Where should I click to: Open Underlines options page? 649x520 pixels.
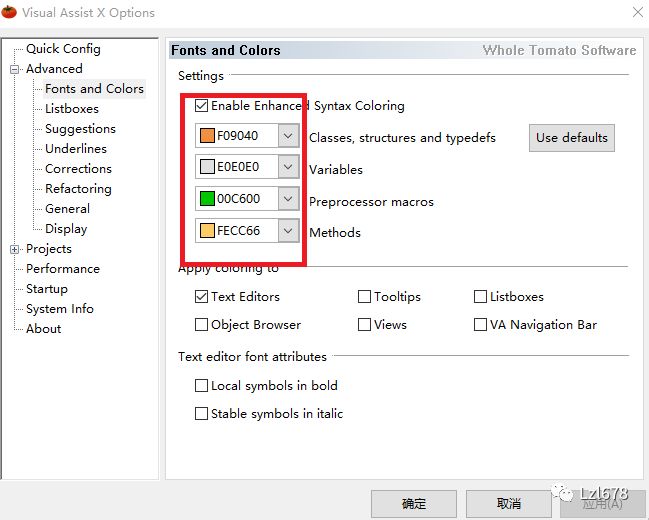pyautogui.click(x=76, y=149)
